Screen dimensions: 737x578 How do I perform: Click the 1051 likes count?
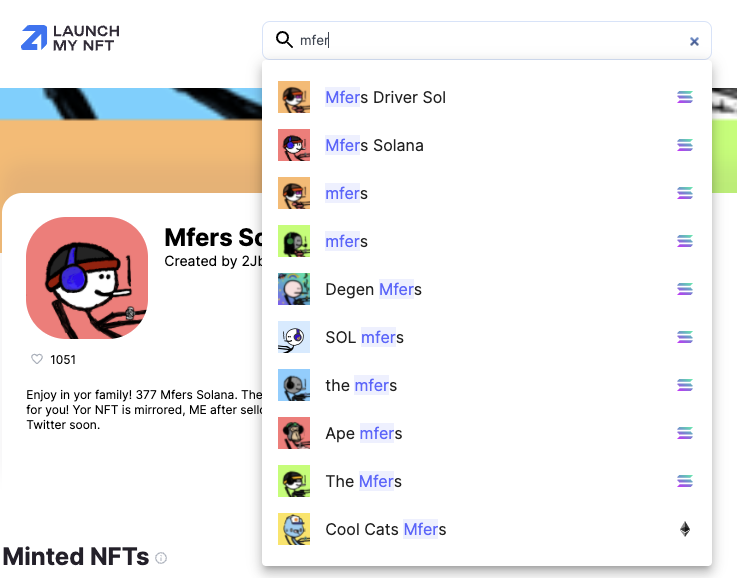pyautogui.click(x=63, y=359)
